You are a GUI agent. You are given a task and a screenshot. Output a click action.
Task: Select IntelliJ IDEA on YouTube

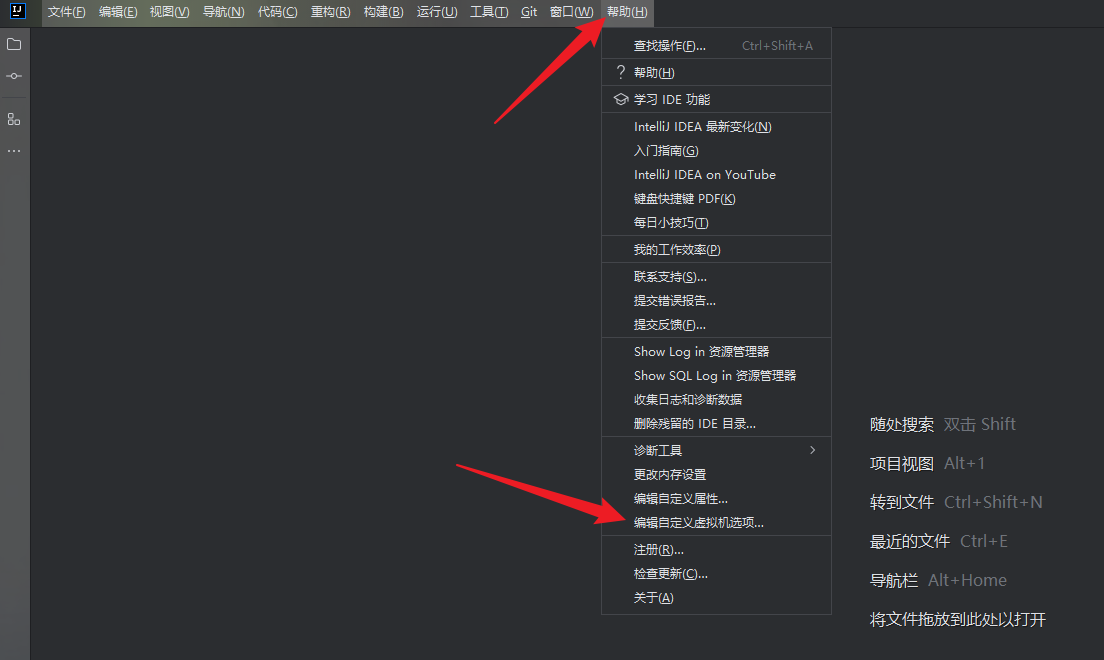point(716,175)
